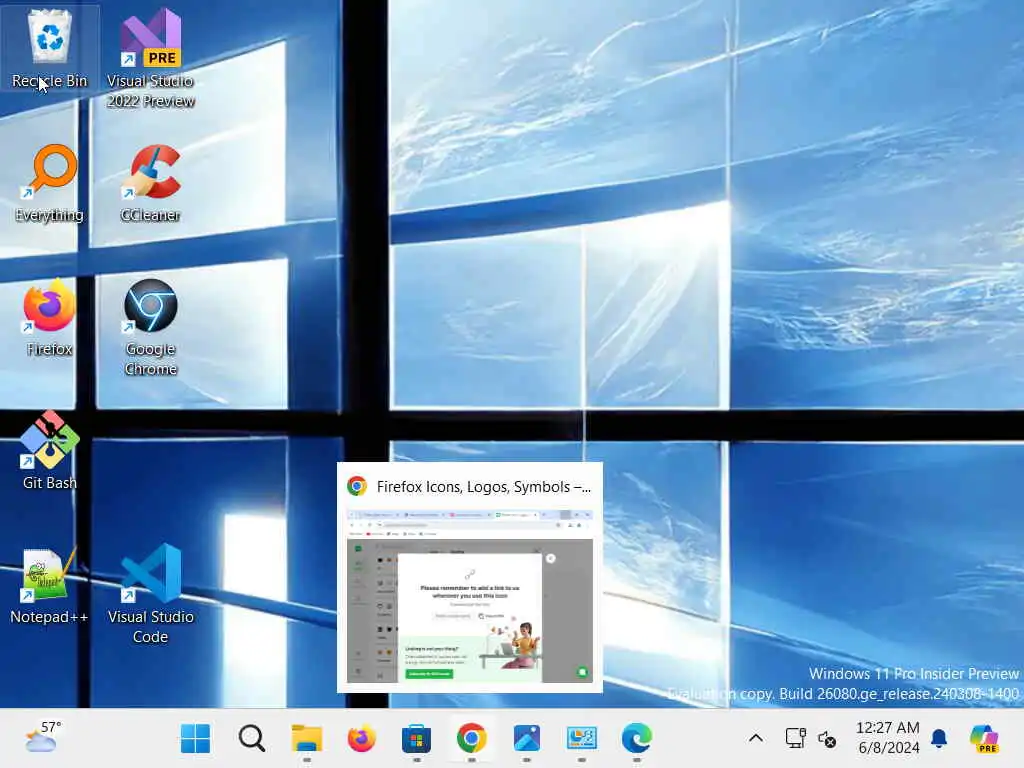Launch Visual Studio 2022 Preview shortcut
1024x768 pixels.
[151, 57]
